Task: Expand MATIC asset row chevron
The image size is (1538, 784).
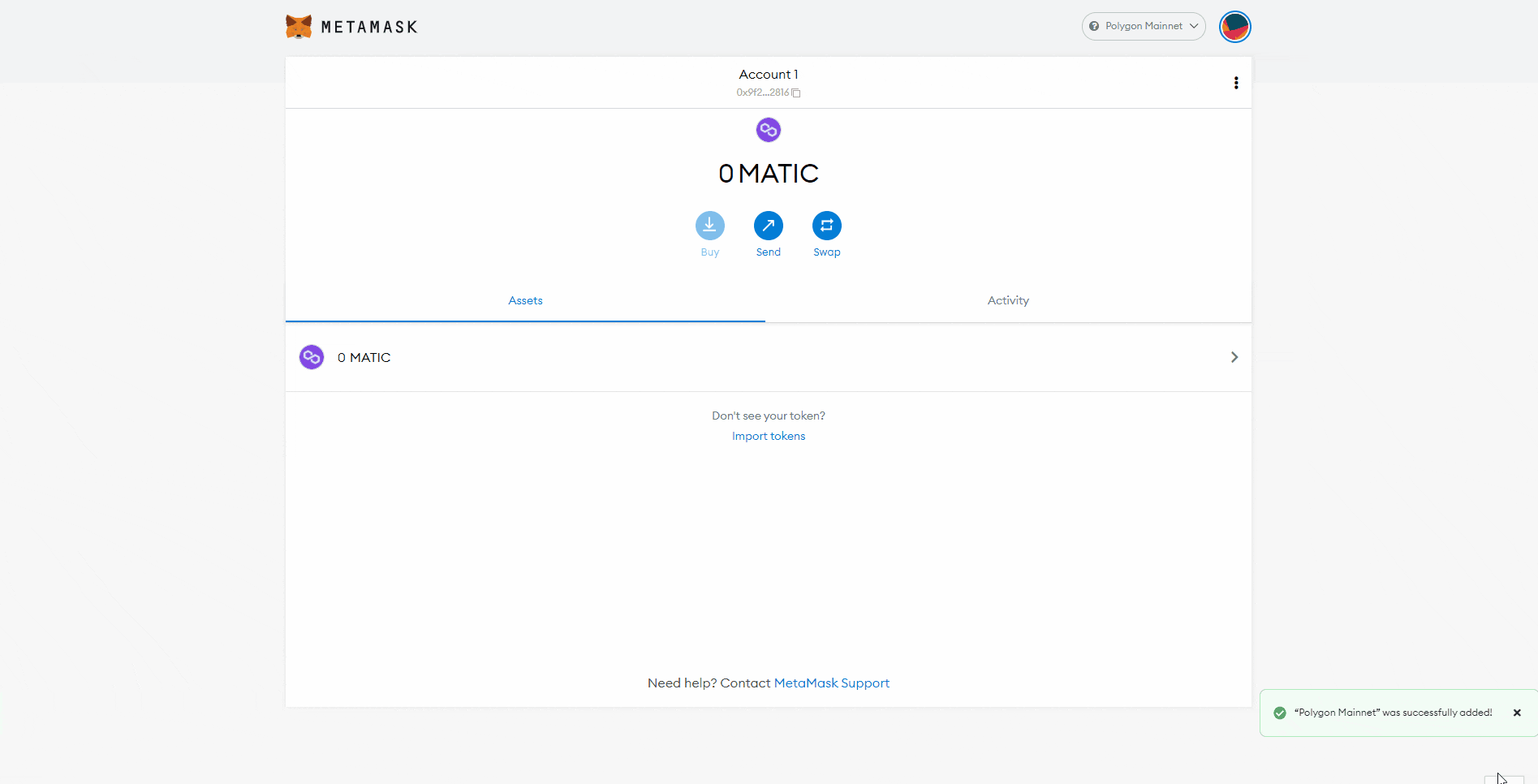Action: tap(1234, 357)
